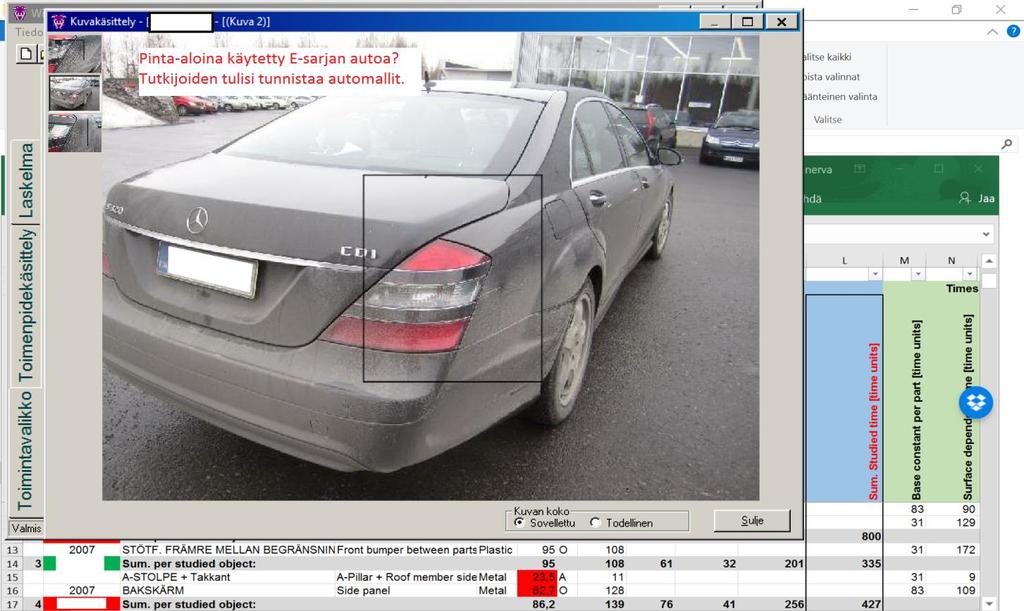Close the Kuvakäsittely window
Image resolution: width=1024 pixels, height=611 pixels.
coord(781,22)
